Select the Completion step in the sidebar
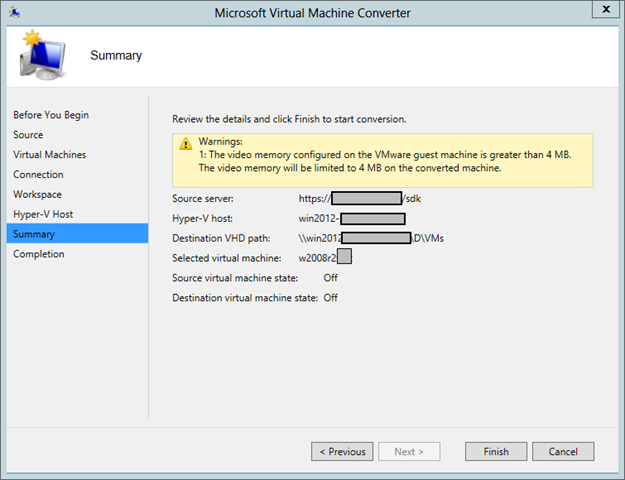Screen dimensions: 625x480 tap(39, 254)
